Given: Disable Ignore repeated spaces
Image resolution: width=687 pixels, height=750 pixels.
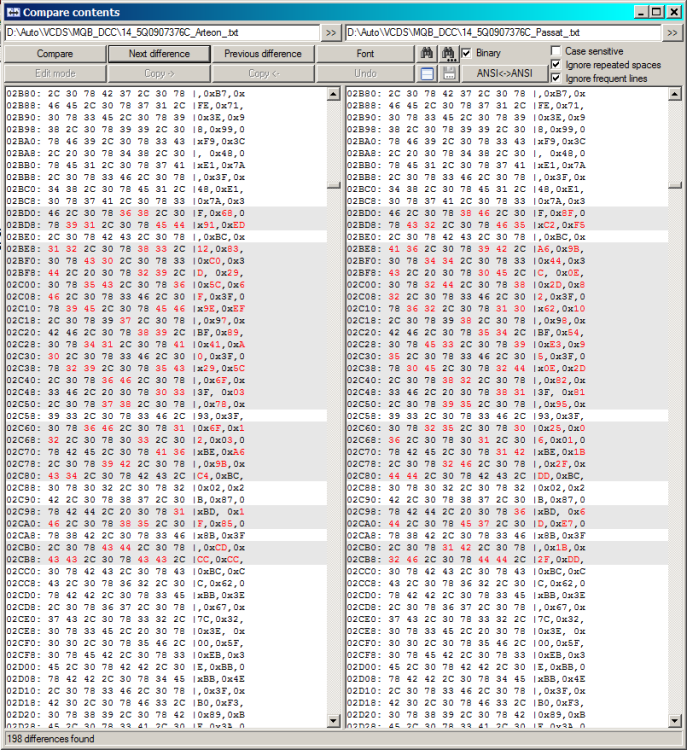Looking at the screenshot, I should pos(556,65).
